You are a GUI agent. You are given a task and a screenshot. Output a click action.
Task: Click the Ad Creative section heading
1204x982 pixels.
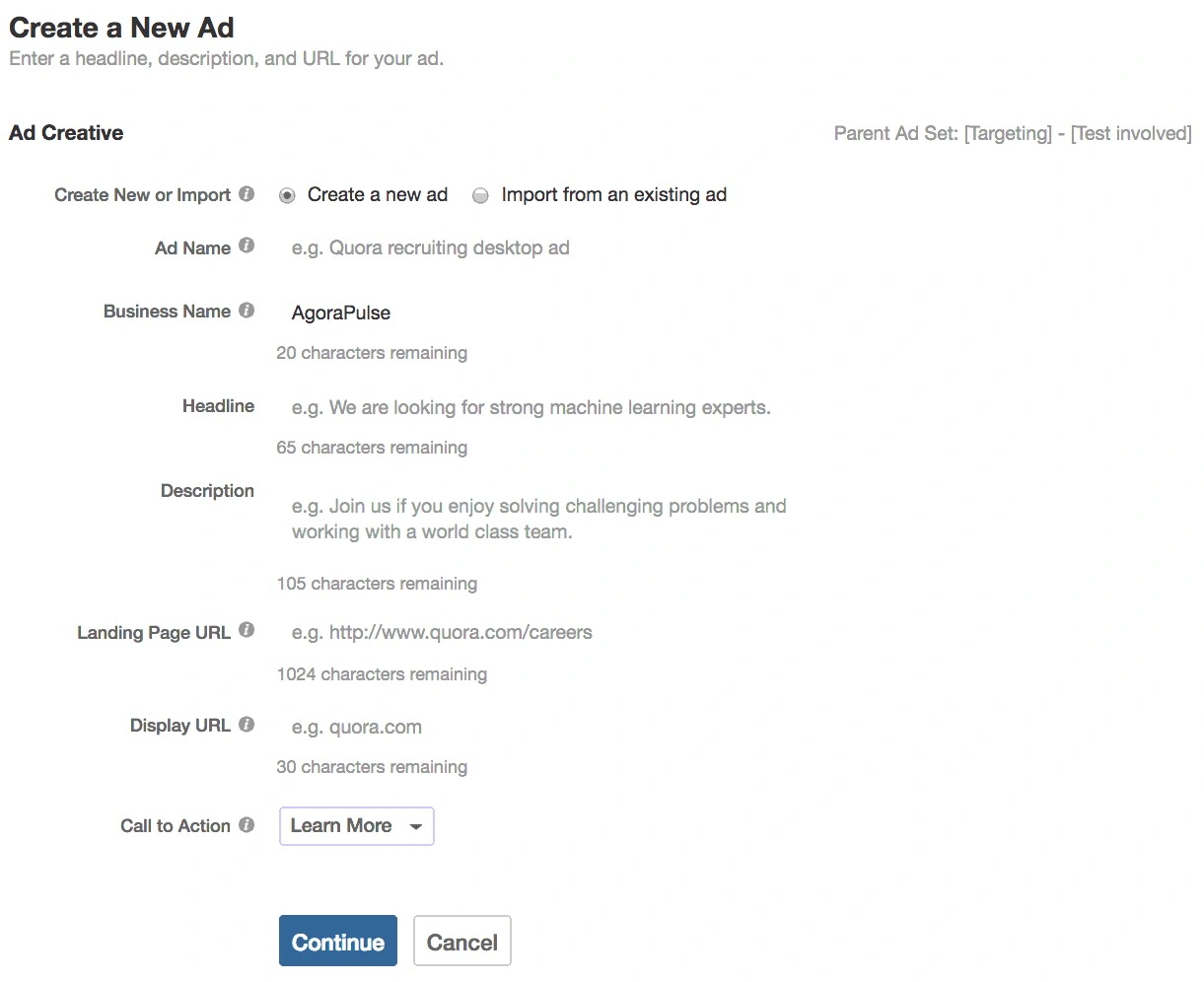[65, 133]
